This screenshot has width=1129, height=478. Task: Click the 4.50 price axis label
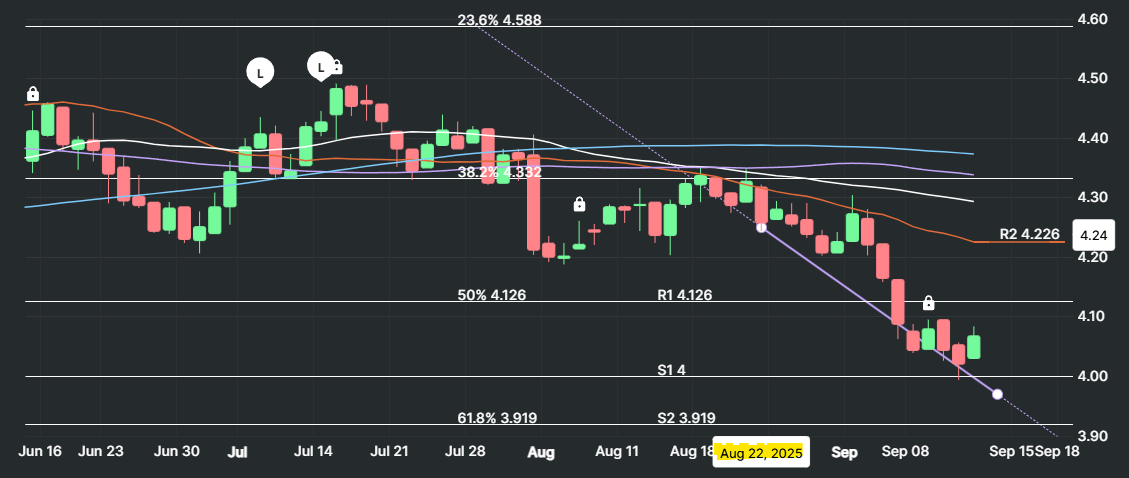click(1091, 78)
